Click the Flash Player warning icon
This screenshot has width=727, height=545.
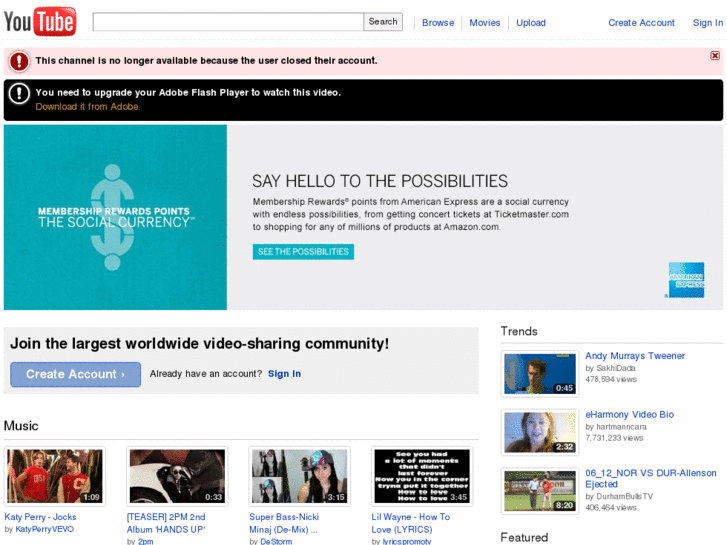pyautogui.click(x=19, y=94)
